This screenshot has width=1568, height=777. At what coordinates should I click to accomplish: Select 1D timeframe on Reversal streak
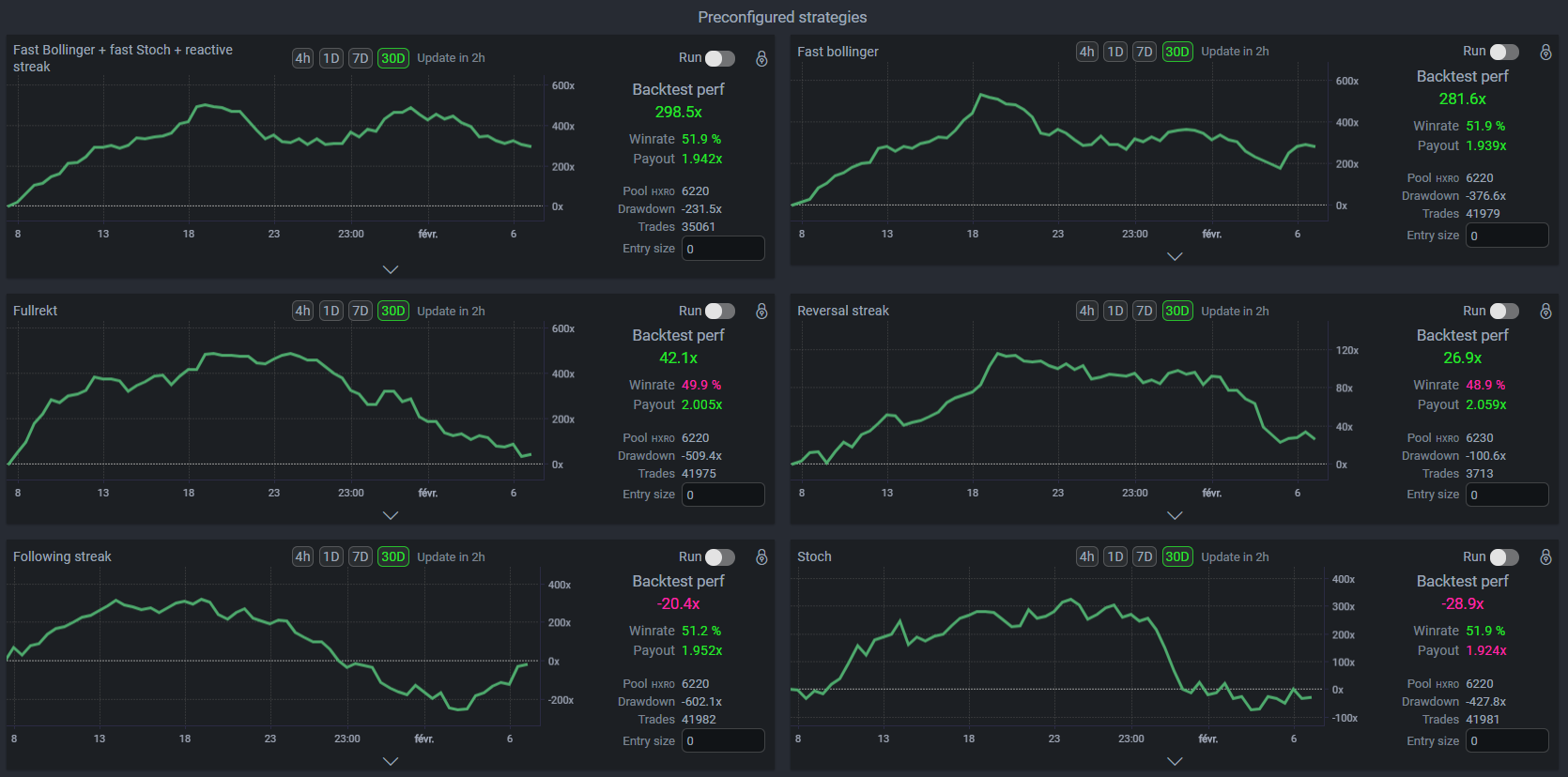click(1115, 311)
